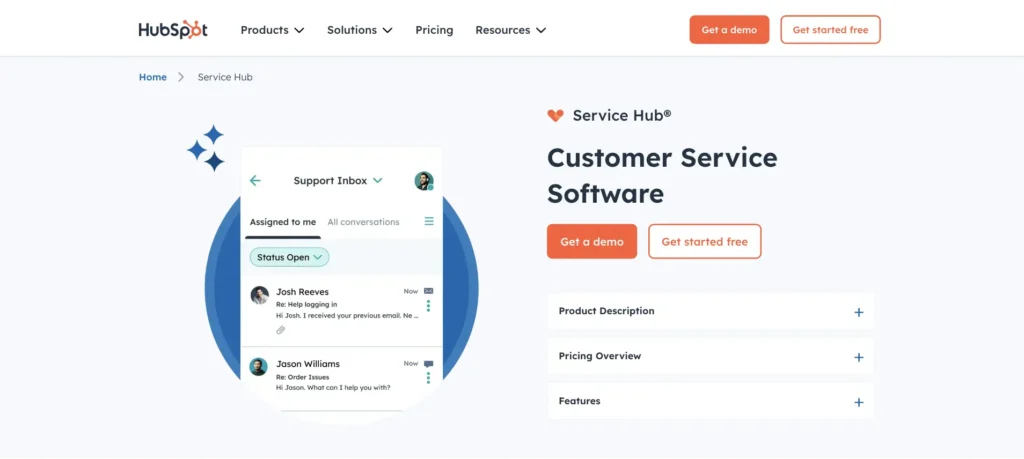Click Jason Williams avatar
1024x459 pixels.
[259, 367]
